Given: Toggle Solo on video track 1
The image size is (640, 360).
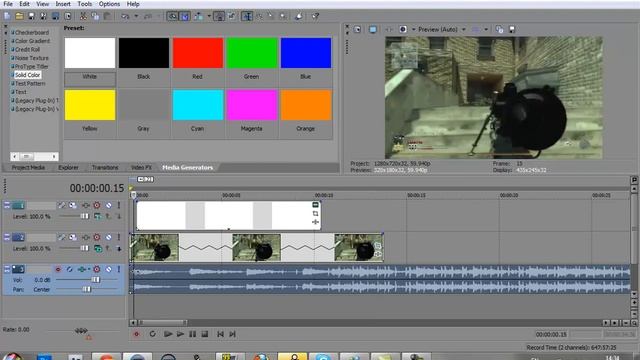Looking at the screenshot, I should coord(119,205).
